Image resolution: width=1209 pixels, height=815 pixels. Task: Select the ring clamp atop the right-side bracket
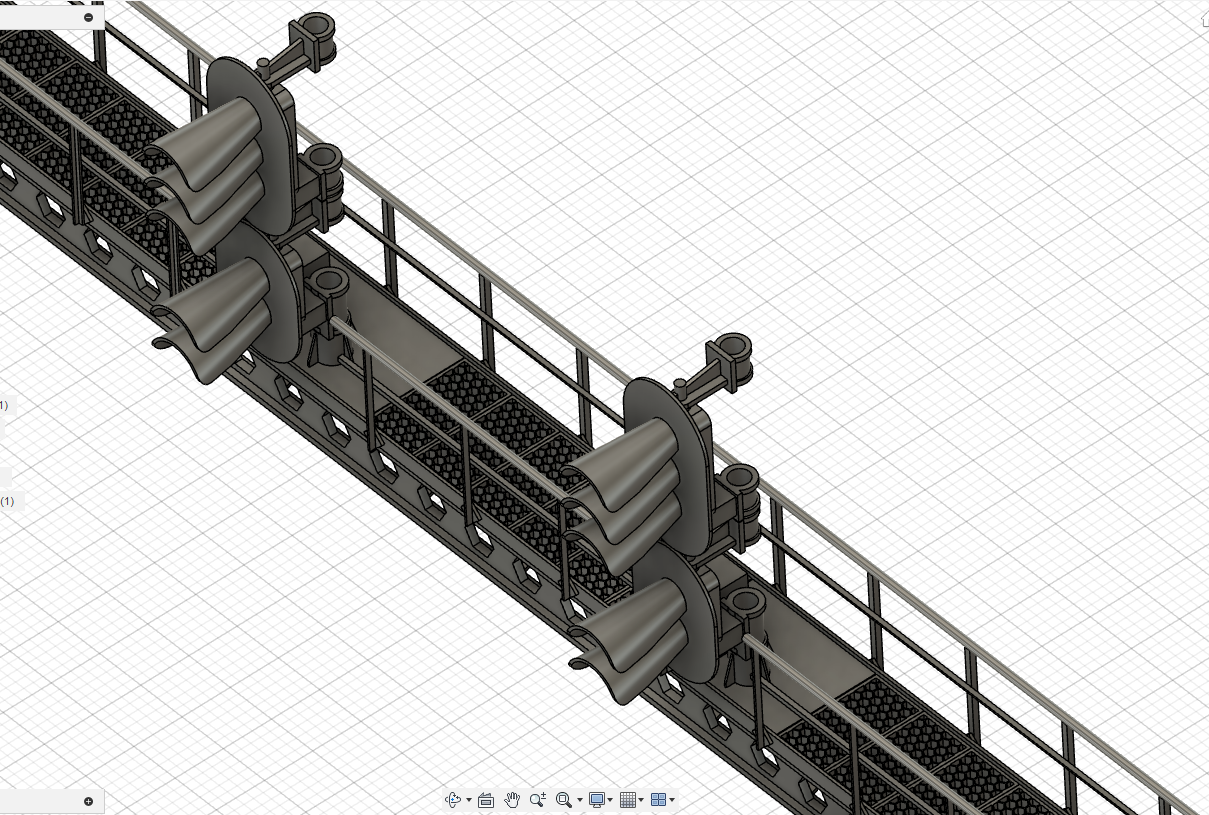[735, 348]
